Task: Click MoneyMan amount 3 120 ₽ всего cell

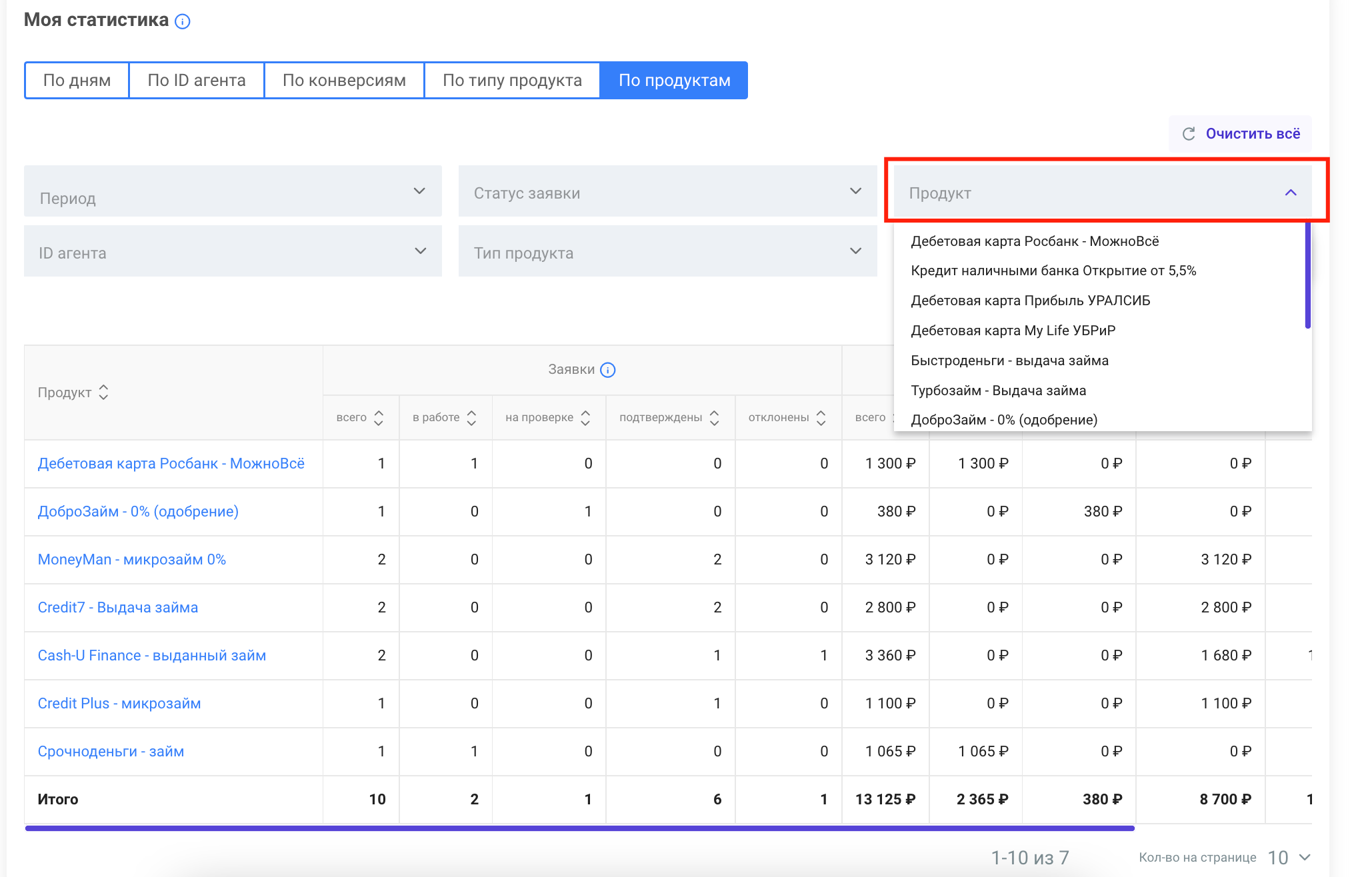Action: point(890,560)
